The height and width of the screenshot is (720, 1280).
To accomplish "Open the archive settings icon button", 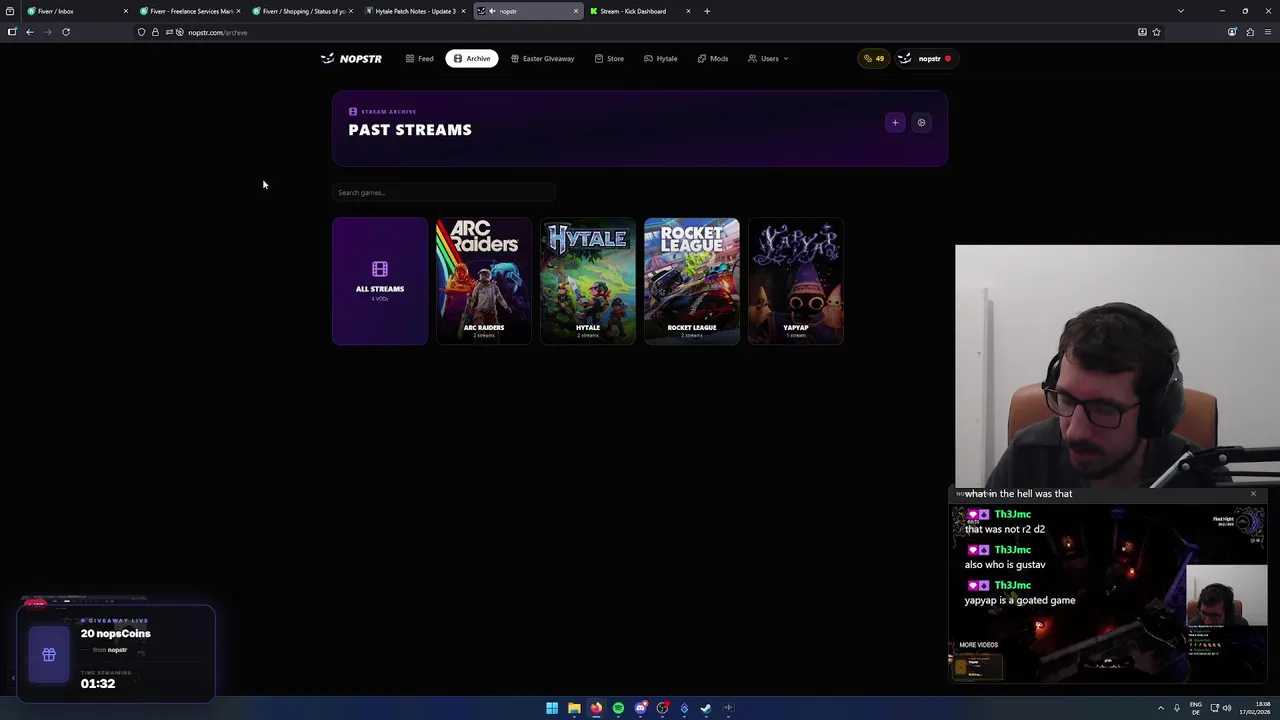I will [921, 123].
